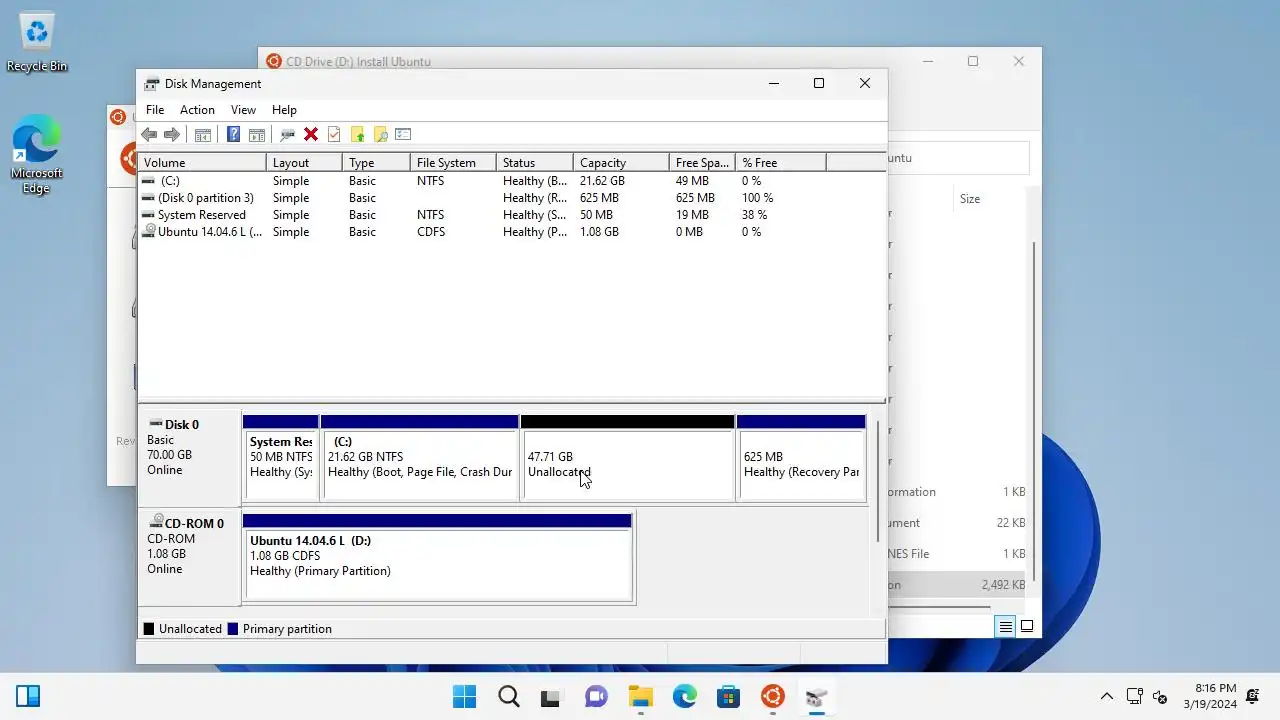This screenshot has width=1280, height=720.
Task: Sort by File System column header
Action: coord(453,162)
